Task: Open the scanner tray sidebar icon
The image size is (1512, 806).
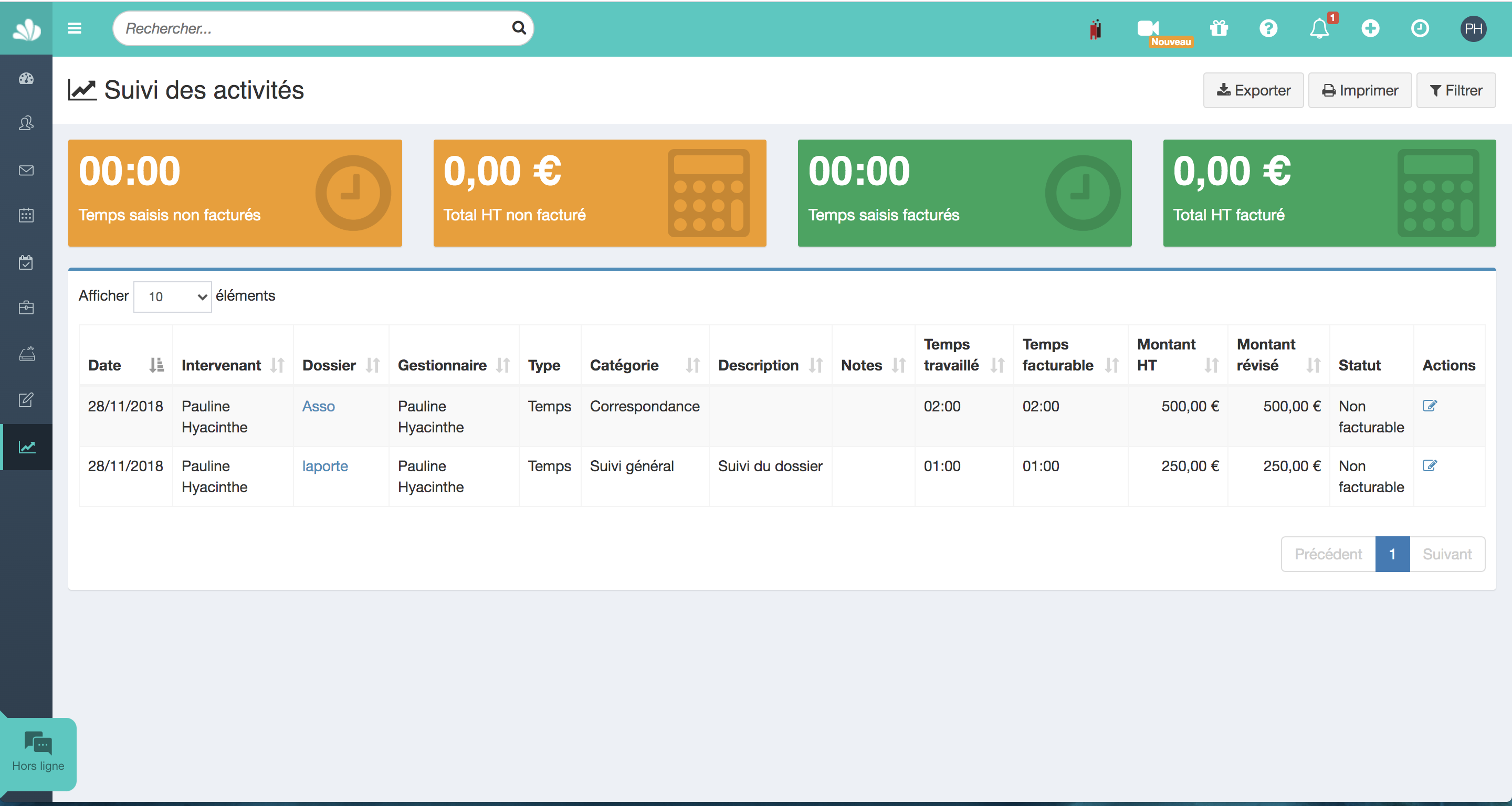Action: tap(26, 354)
